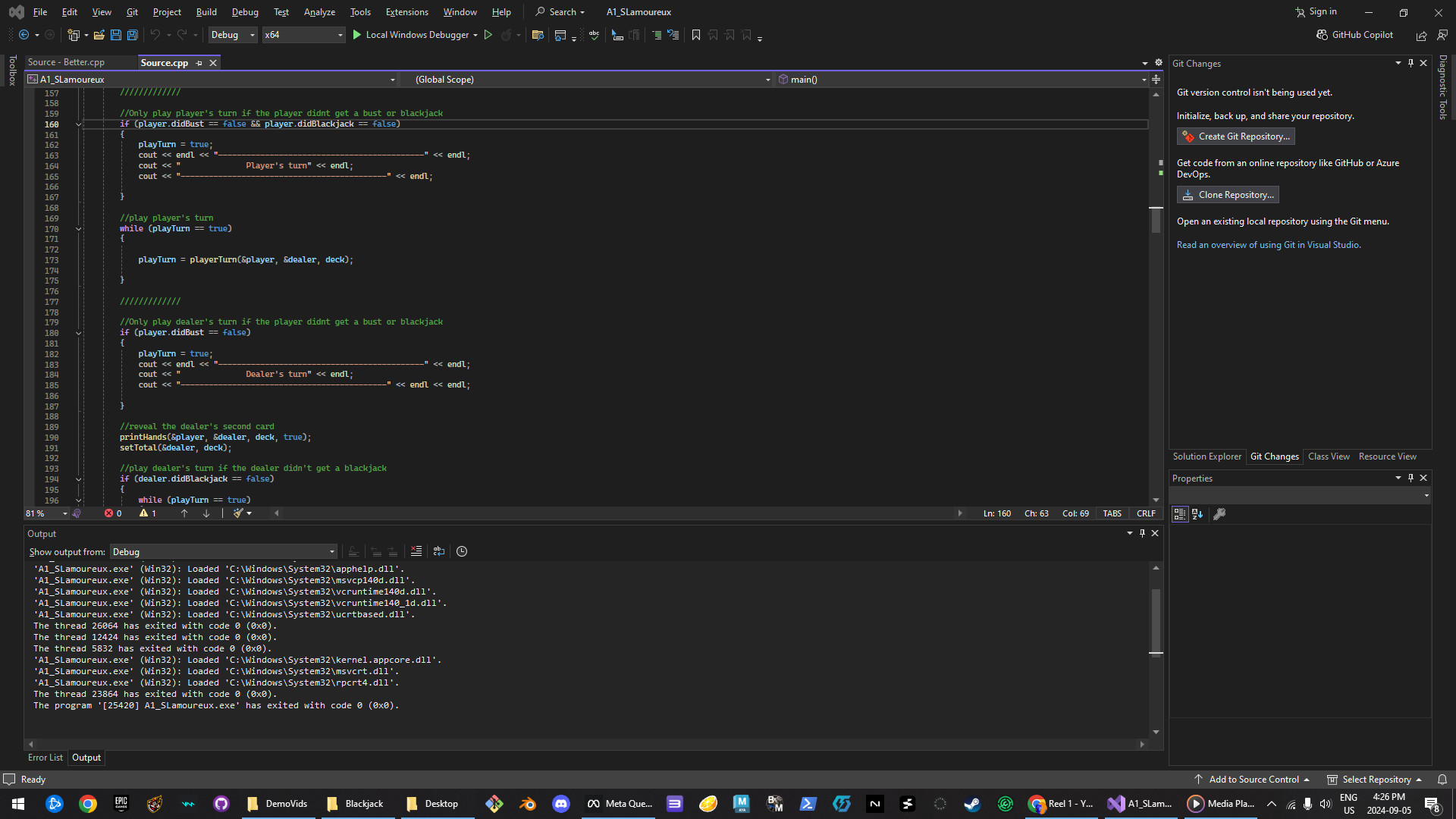
Task: Click the Find in Files icon
Action: point(538,35)
